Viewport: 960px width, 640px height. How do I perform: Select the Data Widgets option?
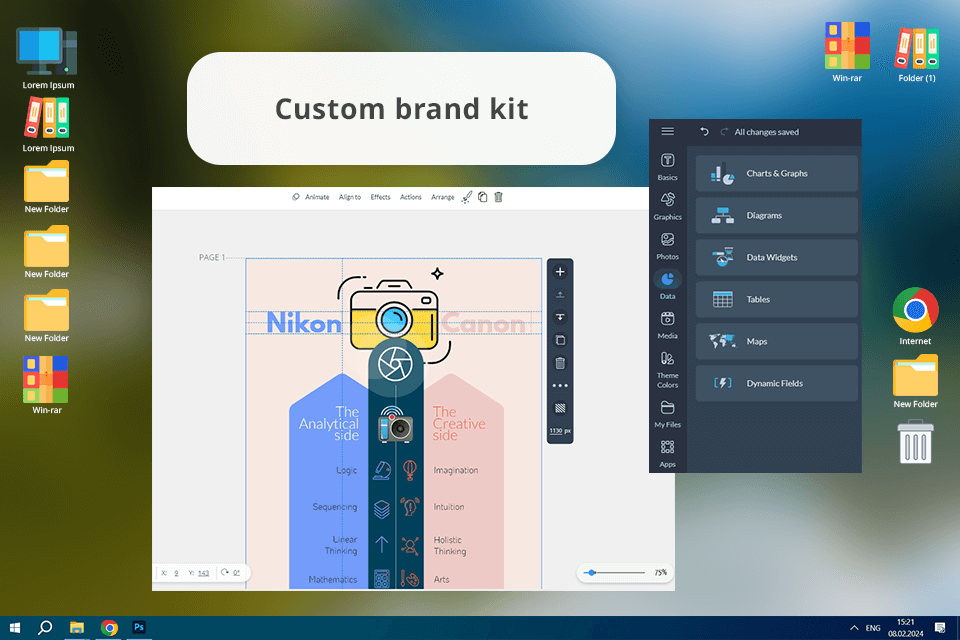coord(776,257)
